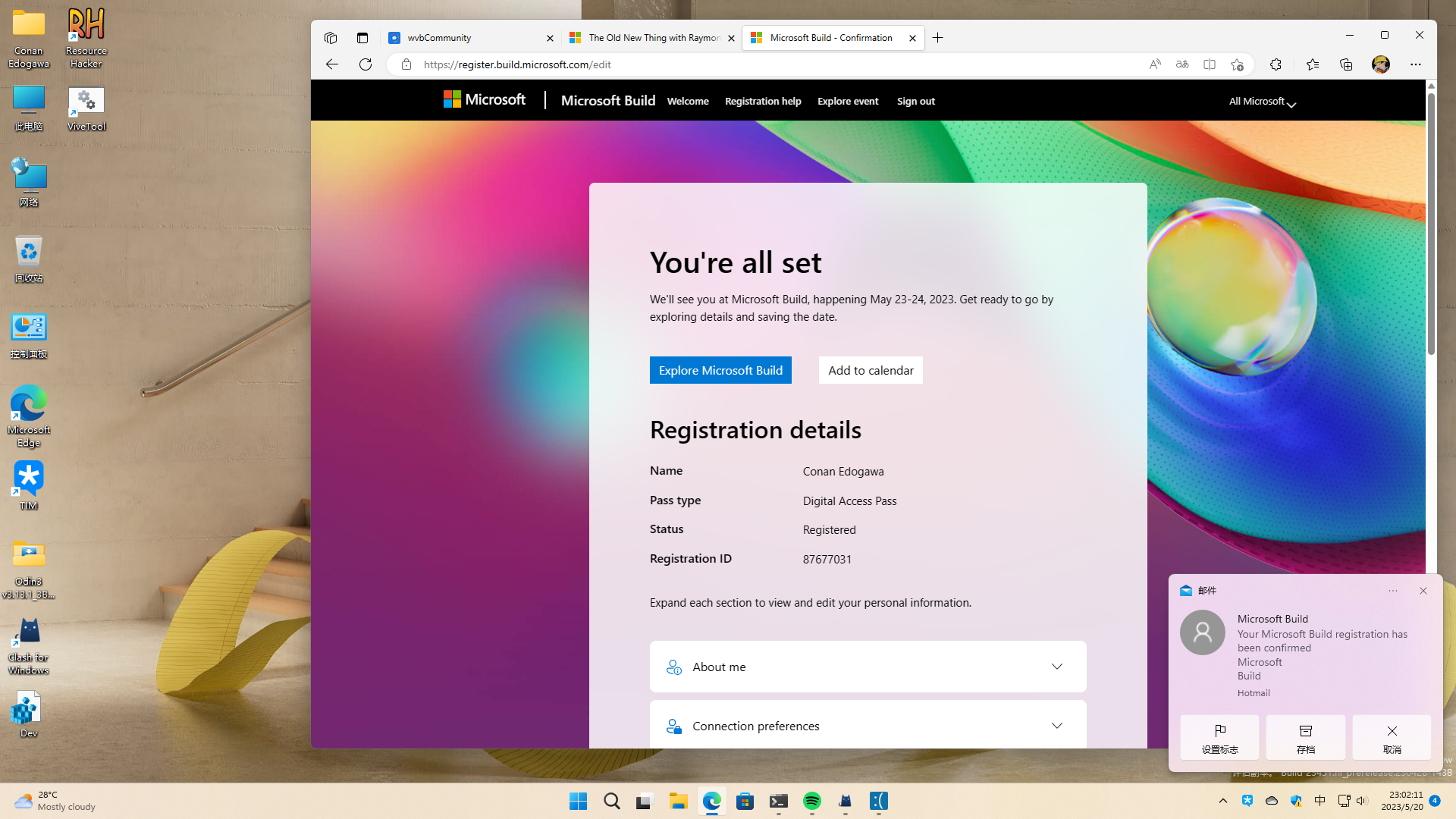The height and width of the screenshot is (819, 1456).
Task: Open volume control in system tray
Action: tap(1361, 801)
